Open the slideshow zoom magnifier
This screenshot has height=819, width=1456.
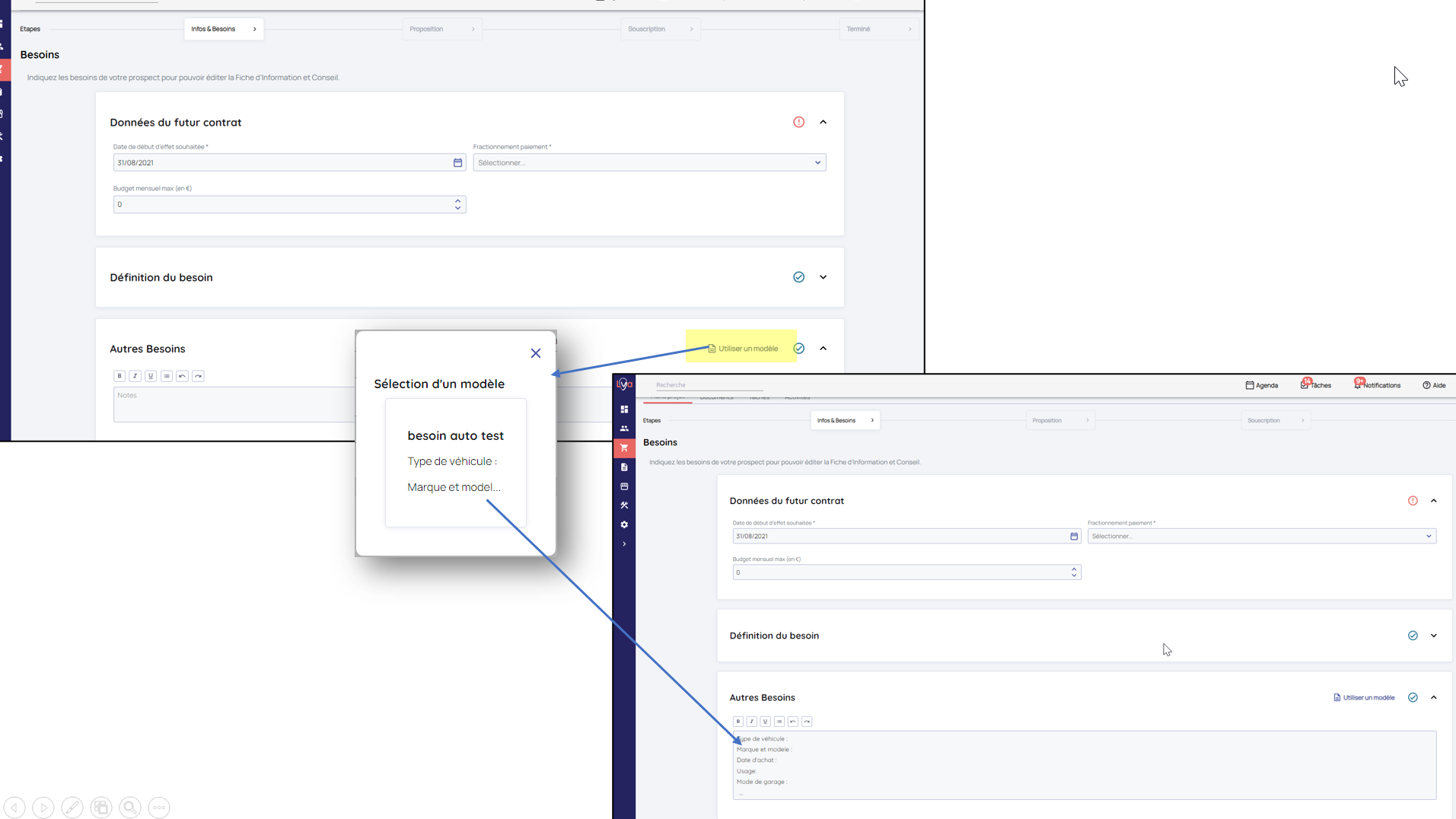130,807
